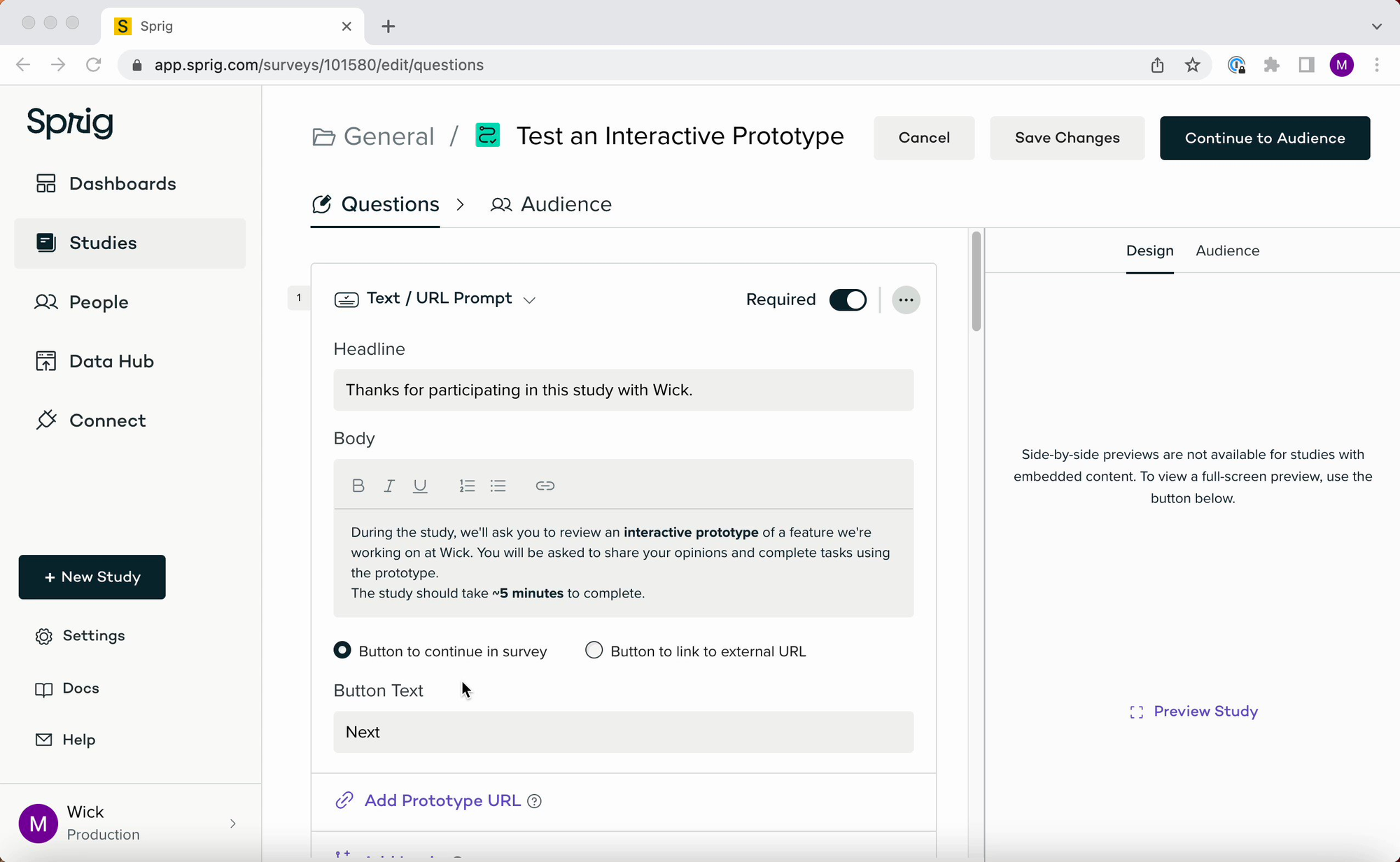Click the green prototype study icon
This screenshot has width=1400, height=862.
click(487, 135)
